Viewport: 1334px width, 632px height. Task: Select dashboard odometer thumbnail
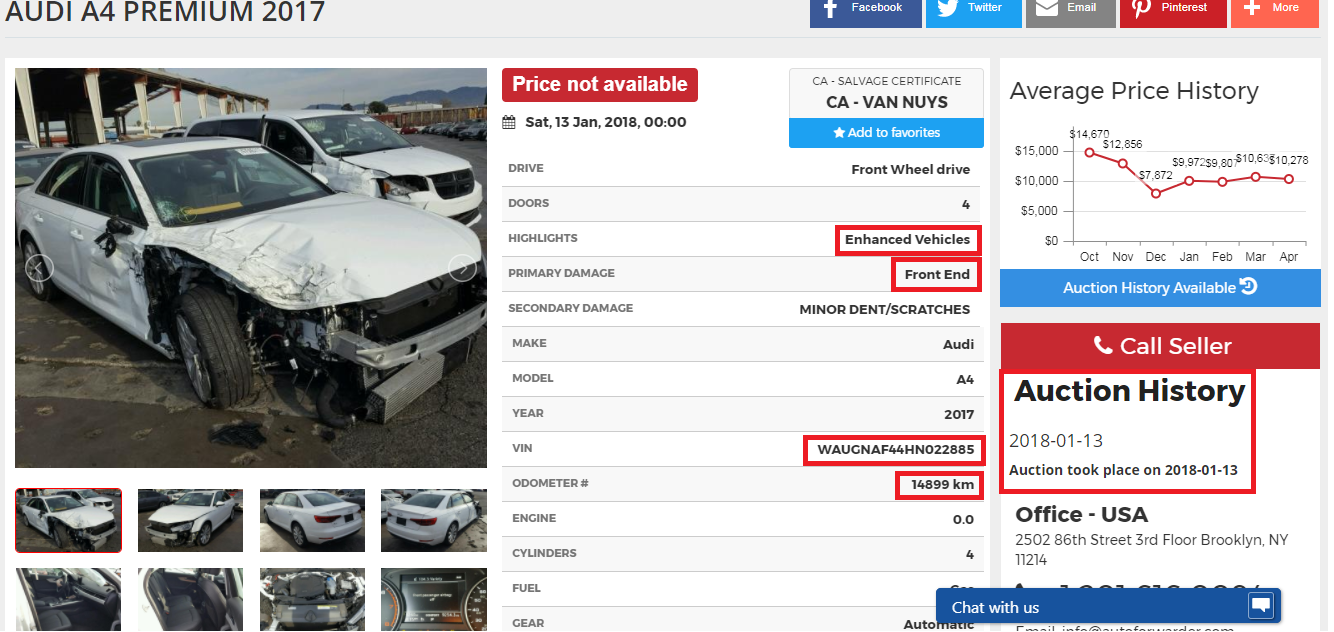[434, 600]
